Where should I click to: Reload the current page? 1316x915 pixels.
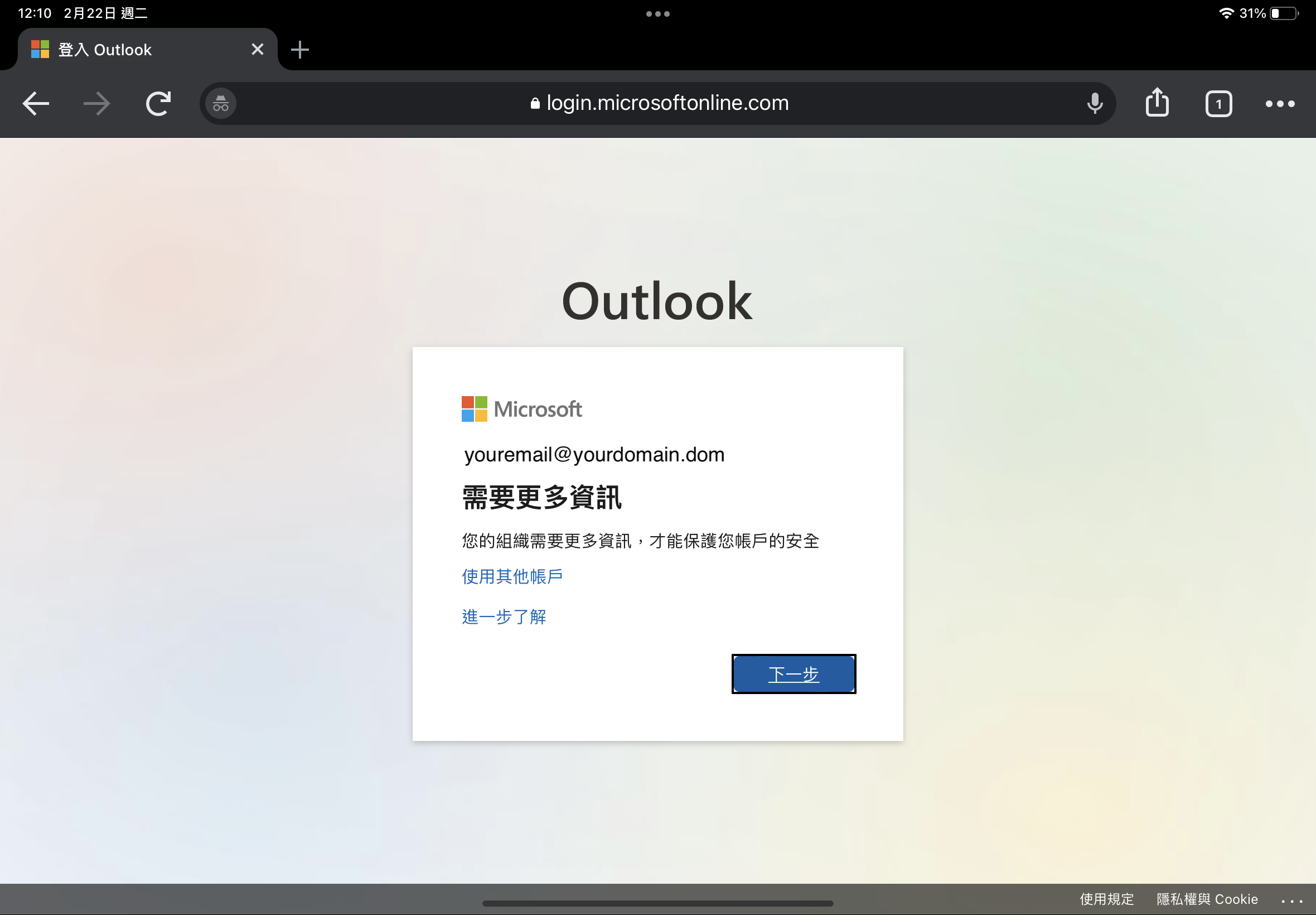click(158, 104)
